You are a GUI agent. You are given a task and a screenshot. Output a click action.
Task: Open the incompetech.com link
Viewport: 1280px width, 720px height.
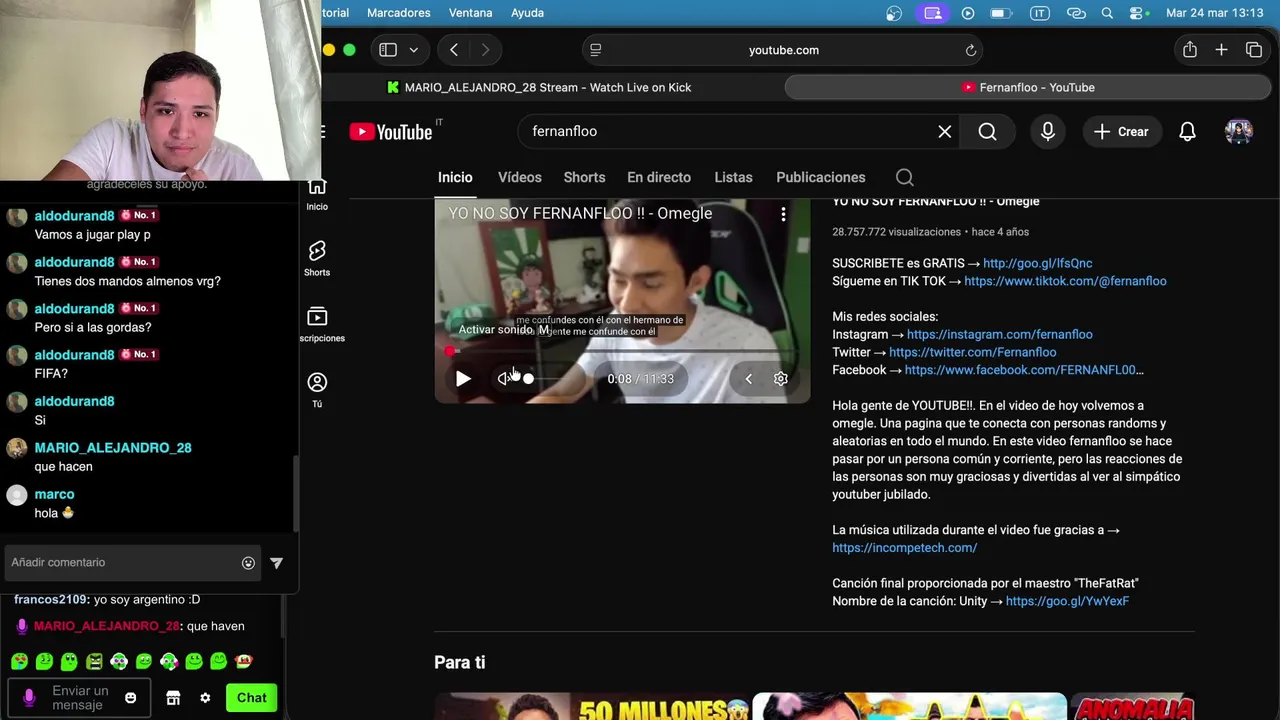(x=904, y=548)
